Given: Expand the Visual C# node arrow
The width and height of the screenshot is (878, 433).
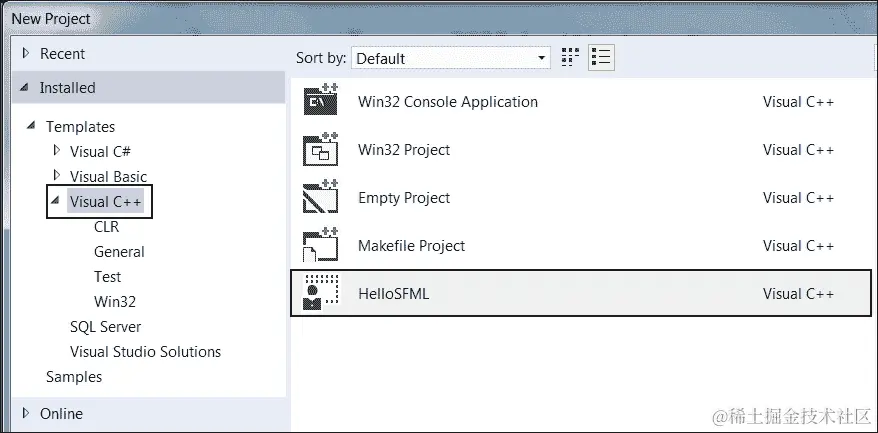Looking at the screenshot, I should tap(57, 150).
